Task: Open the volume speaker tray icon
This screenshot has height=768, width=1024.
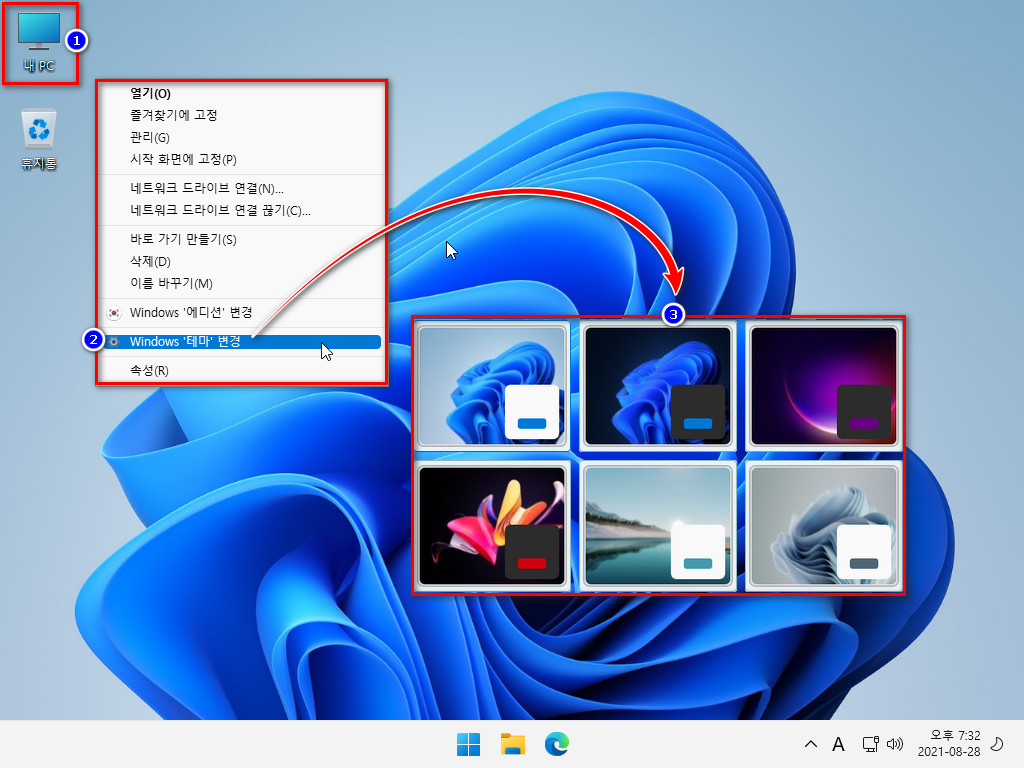Action: coord(895,744)
